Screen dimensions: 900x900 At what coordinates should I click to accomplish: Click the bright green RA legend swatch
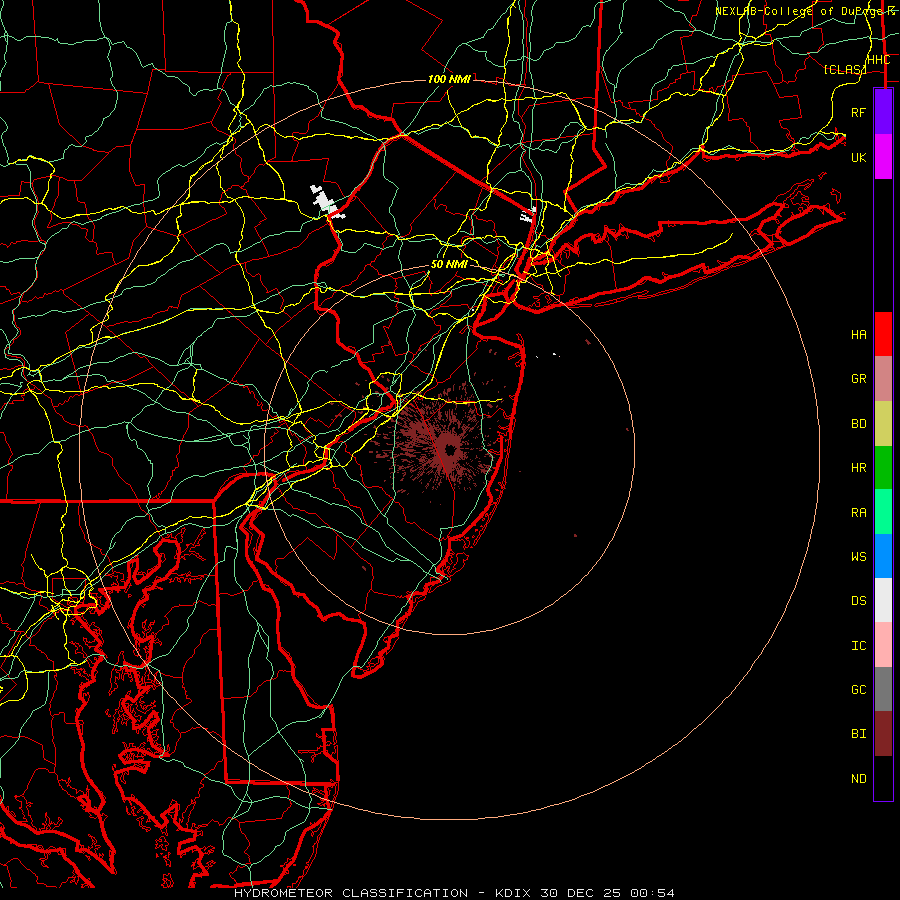pyautogui.click(x=883, y=512)
